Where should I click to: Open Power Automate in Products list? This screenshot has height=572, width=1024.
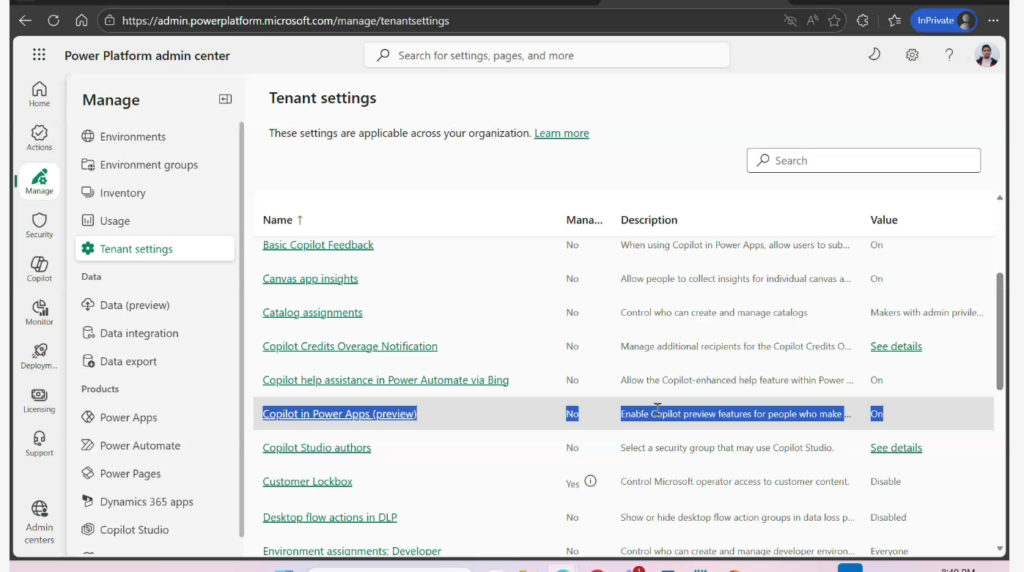tap(140, 446)
